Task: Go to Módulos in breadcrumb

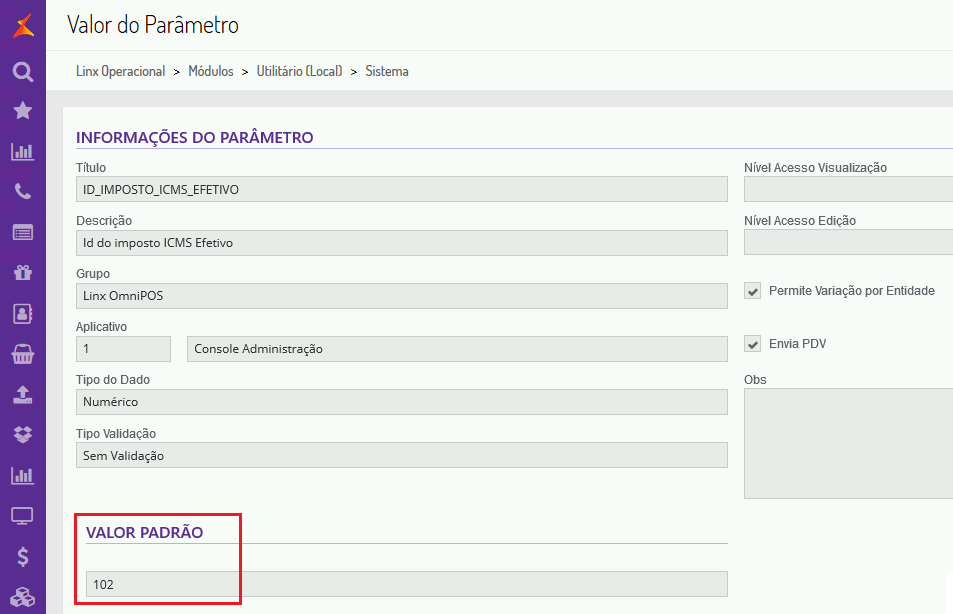Action: point(210,71)
